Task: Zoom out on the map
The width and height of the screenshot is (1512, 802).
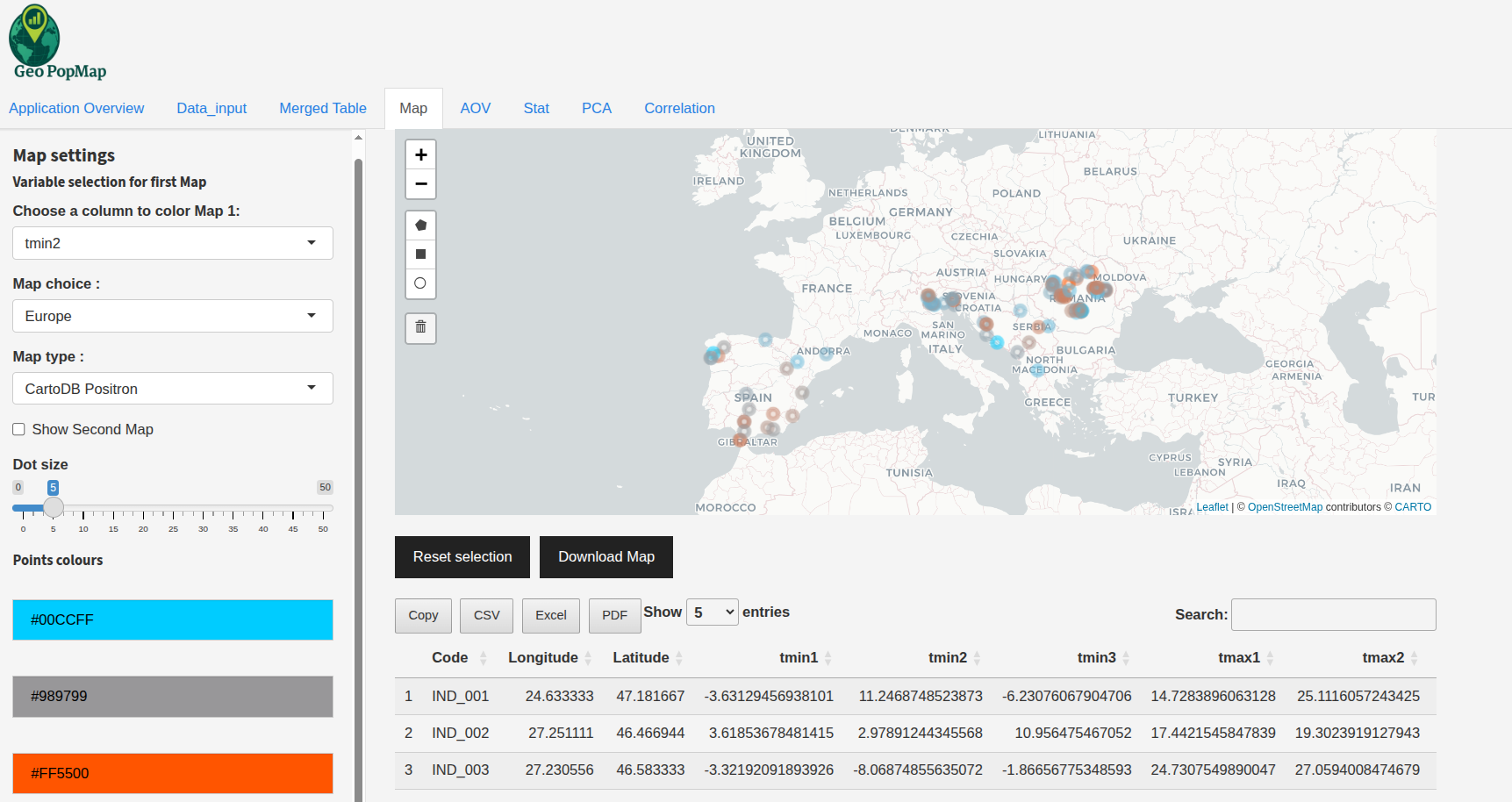Action: click(x=421, y=184)
